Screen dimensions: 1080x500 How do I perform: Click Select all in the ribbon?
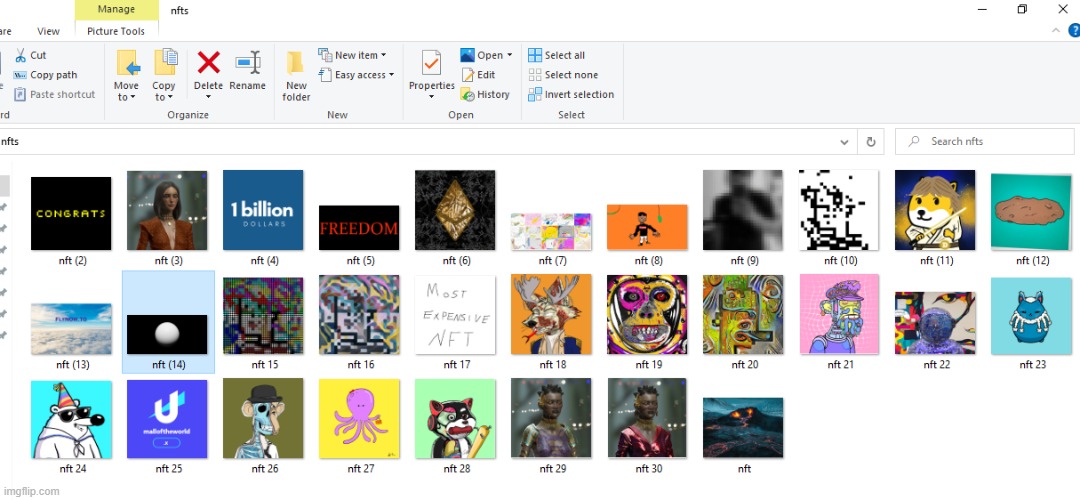(557, 55)
